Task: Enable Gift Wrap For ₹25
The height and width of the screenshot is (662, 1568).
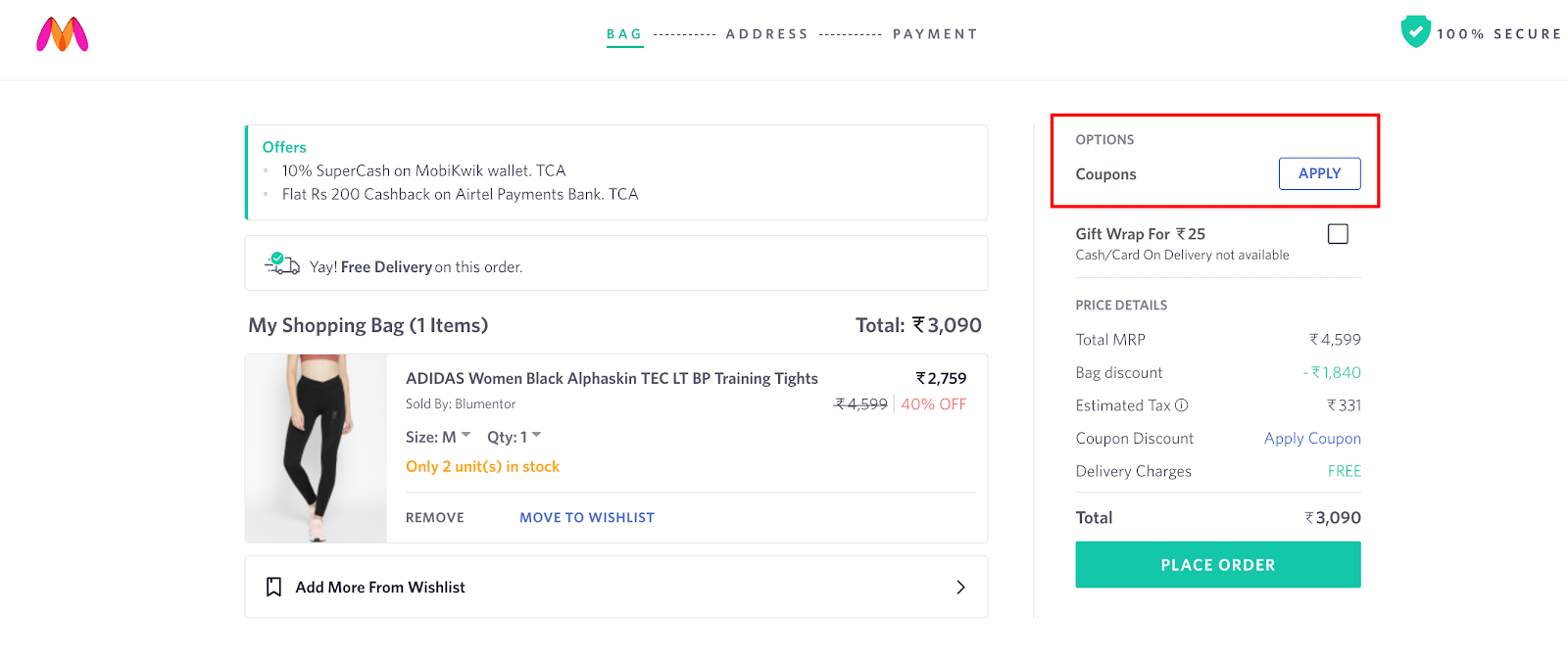Action: [x=1338, y=233]
